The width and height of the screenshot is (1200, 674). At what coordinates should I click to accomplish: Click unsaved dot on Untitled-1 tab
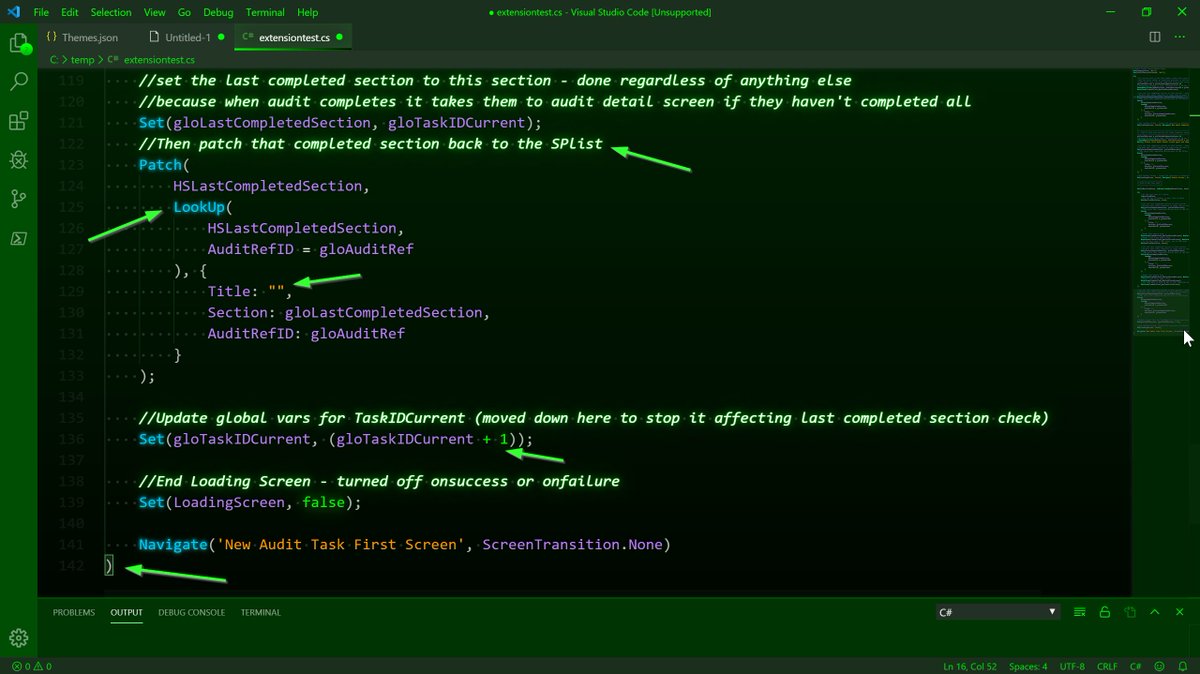pyautogui.click(x=221, y=37)
